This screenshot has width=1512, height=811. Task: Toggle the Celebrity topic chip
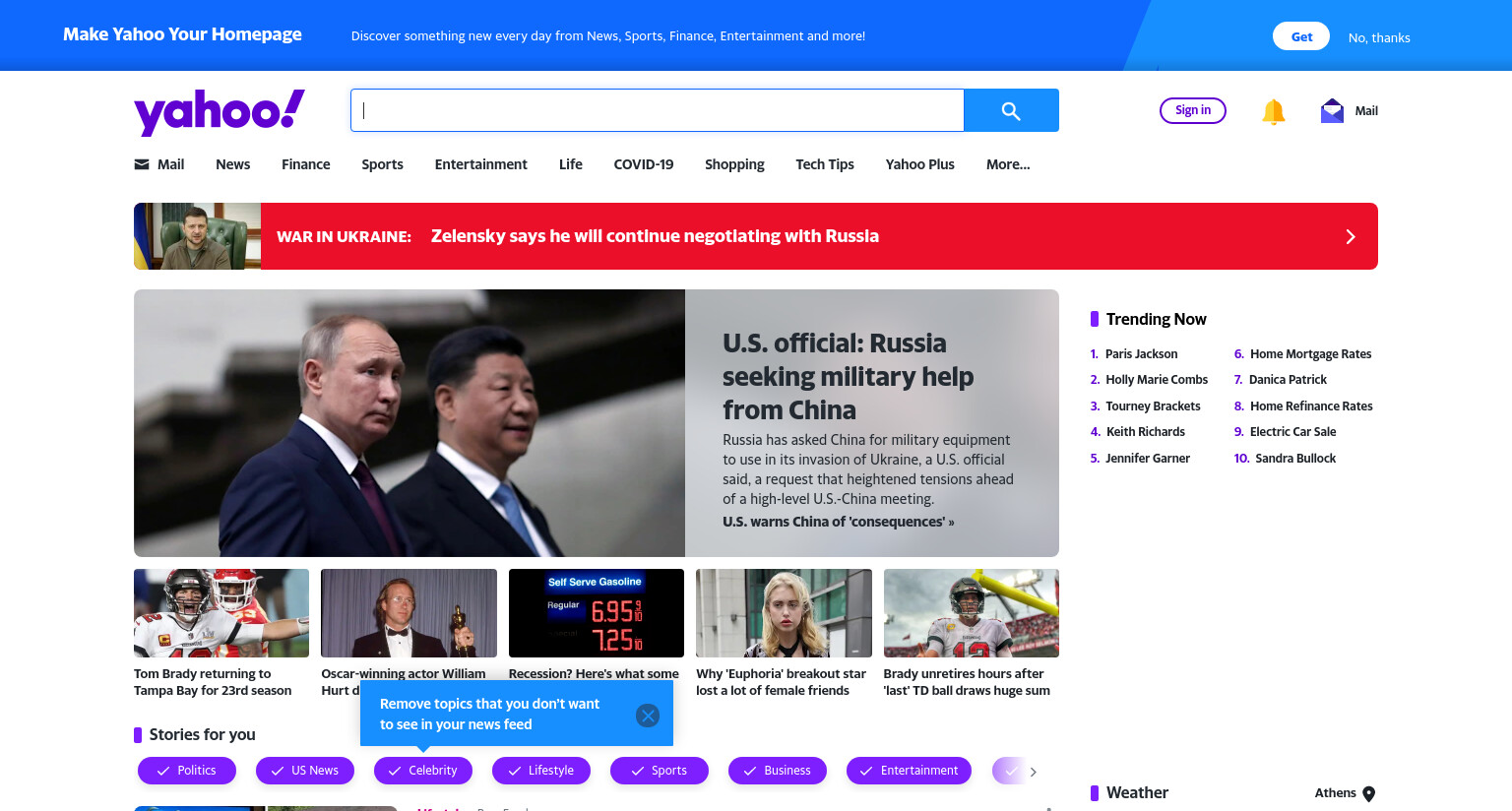coord(423,771)
